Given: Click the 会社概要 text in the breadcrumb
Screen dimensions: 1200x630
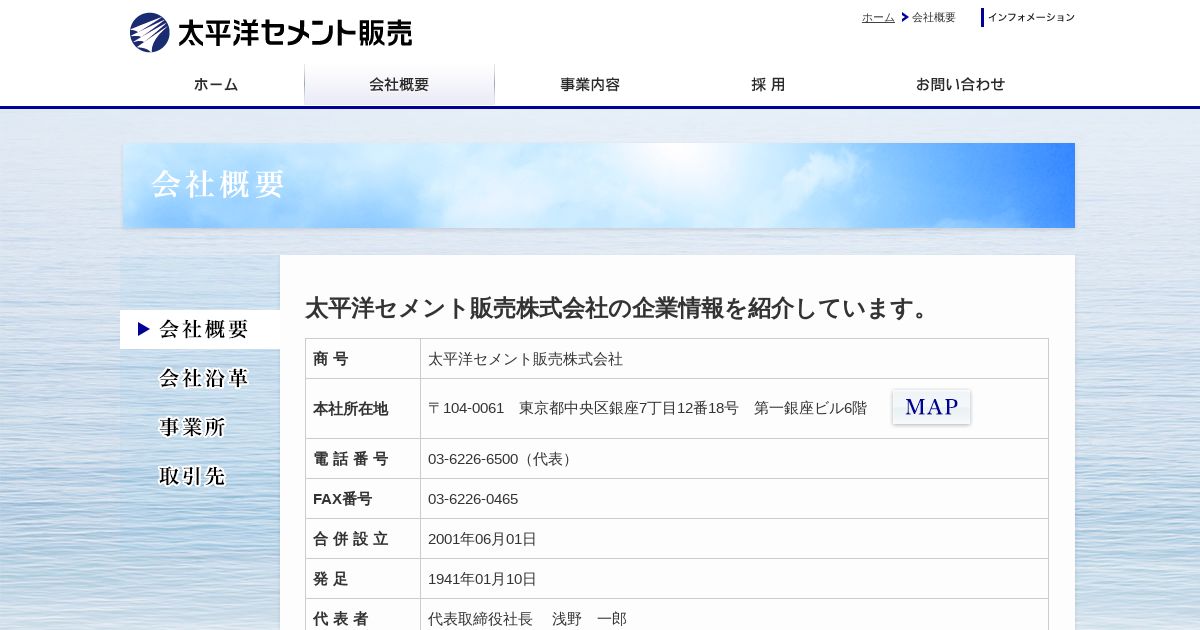Looking at the screenshot, I should (934, 17).
